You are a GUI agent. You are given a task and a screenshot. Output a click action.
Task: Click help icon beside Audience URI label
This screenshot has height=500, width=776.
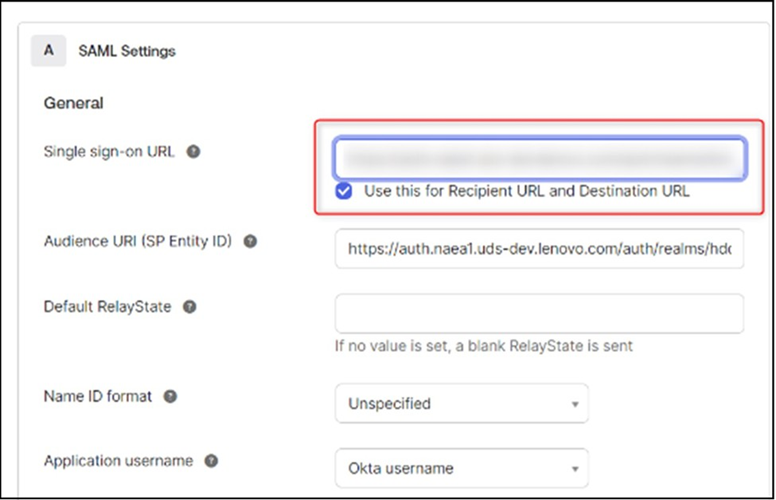[x=250, y=242]
